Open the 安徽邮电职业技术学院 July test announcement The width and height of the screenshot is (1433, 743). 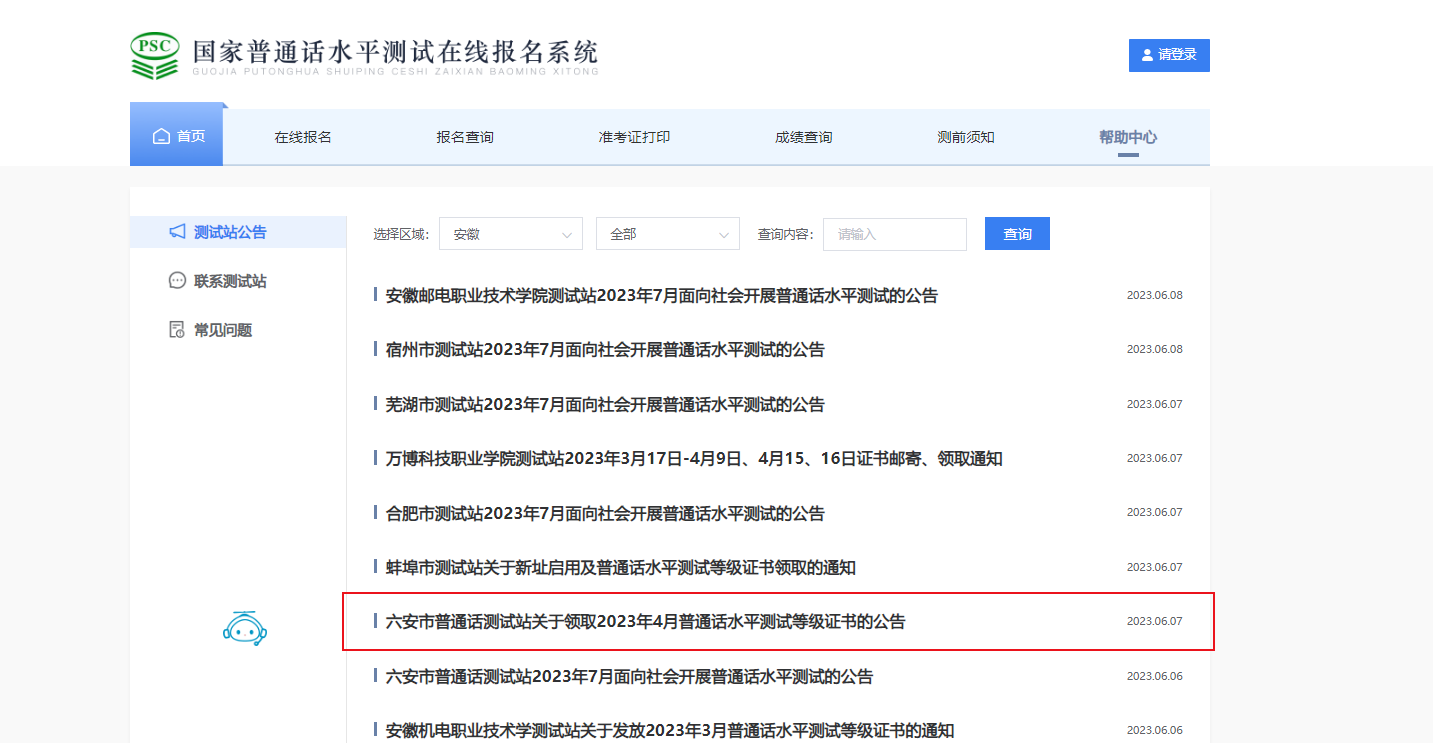tap(661, 296)
